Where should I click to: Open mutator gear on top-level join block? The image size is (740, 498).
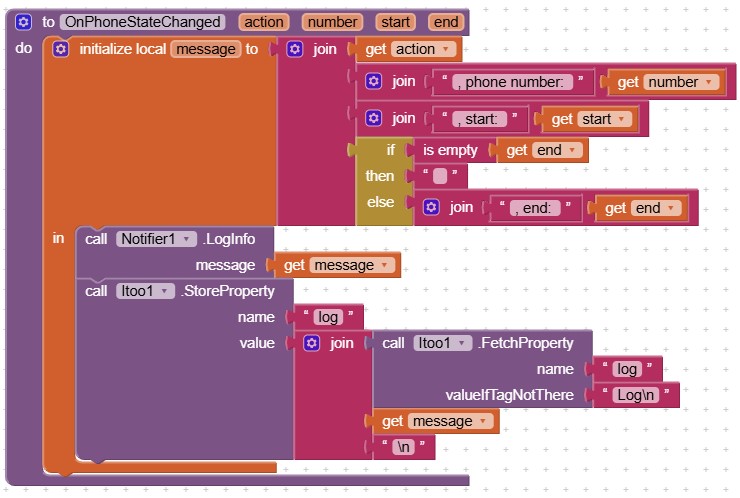[294, 49]
